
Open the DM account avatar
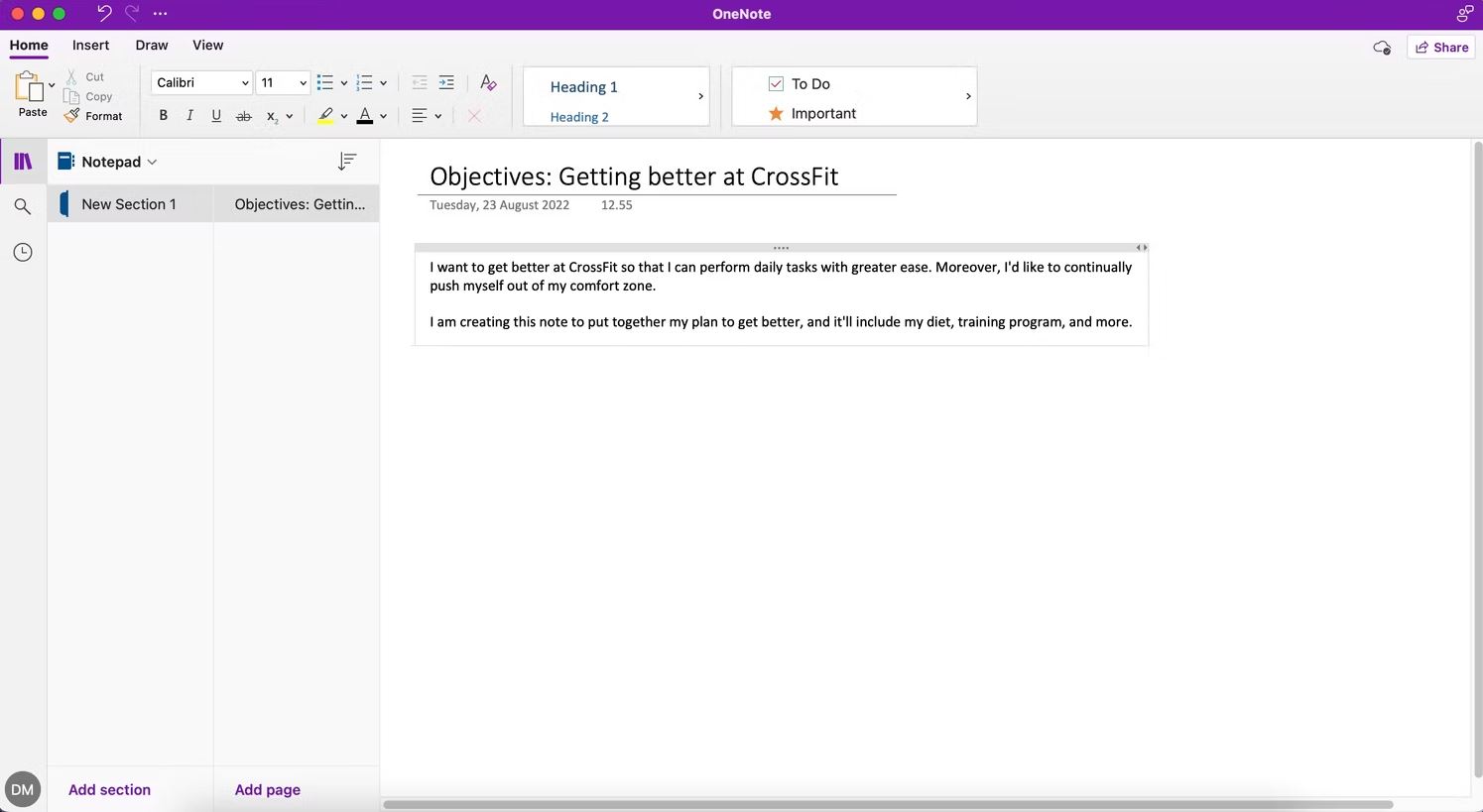click(x=23, y=789)
